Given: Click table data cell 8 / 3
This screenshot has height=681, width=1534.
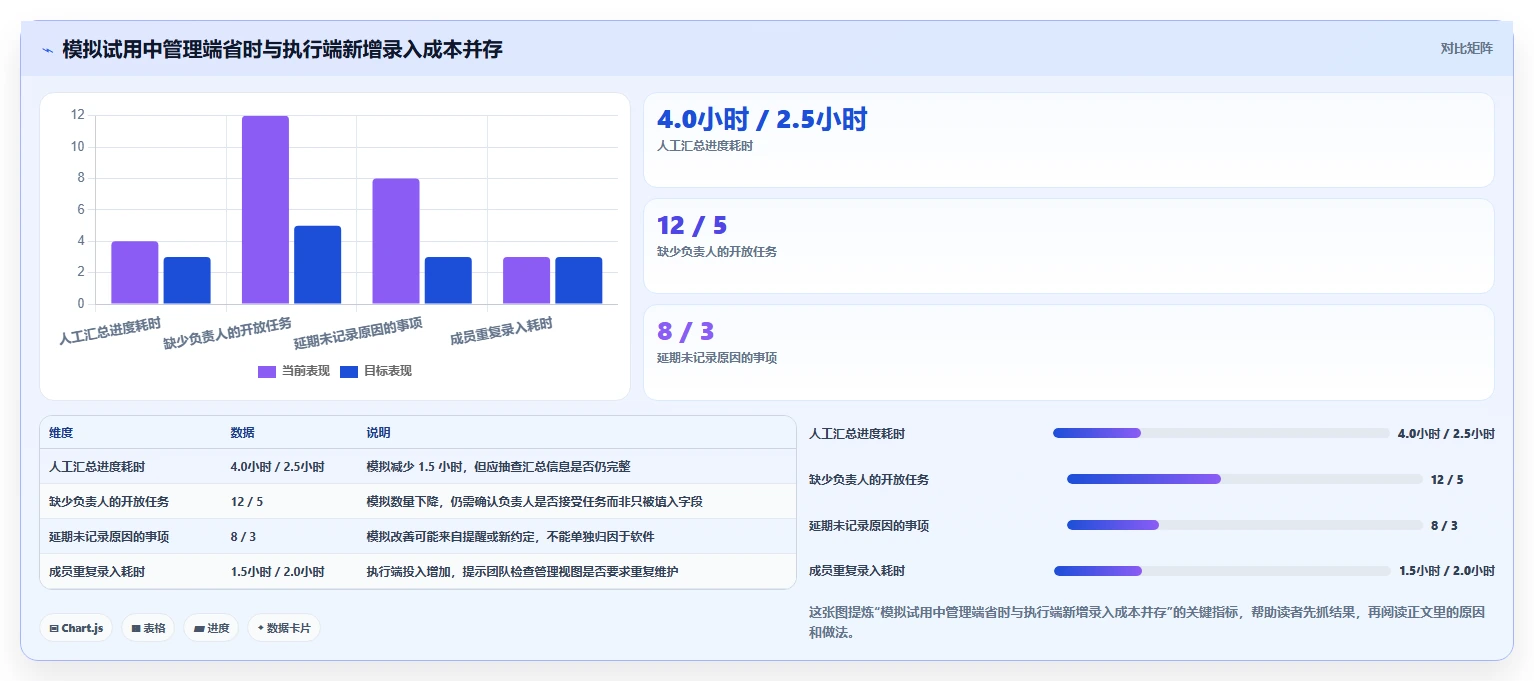Looking at the screenshot, I should coord(243,537).
